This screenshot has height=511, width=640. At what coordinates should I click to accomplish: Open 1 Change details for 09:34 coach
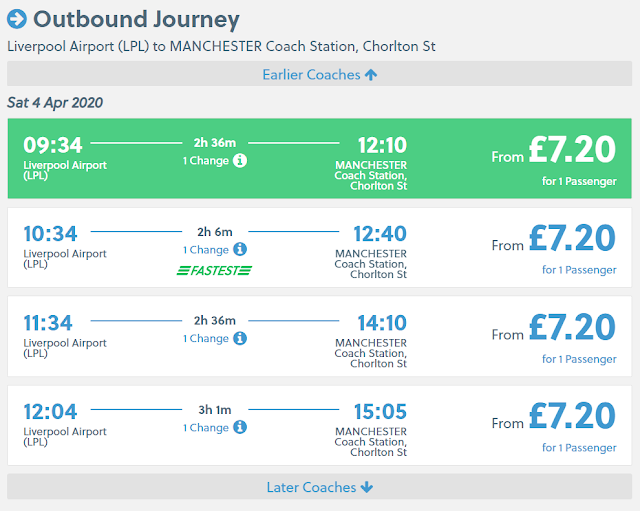coord(205,160)
